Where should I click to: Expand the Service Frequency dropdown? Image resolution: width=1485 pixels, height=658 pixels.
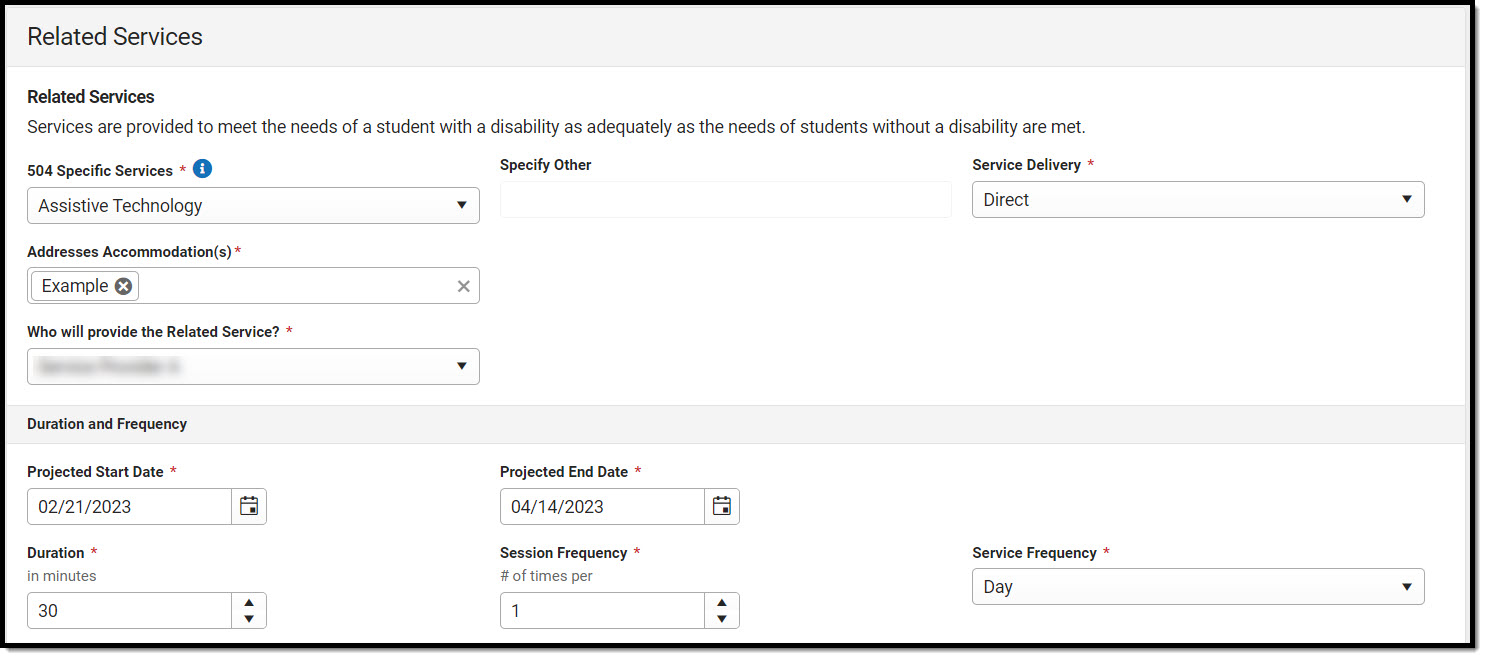pos(1197,587)
